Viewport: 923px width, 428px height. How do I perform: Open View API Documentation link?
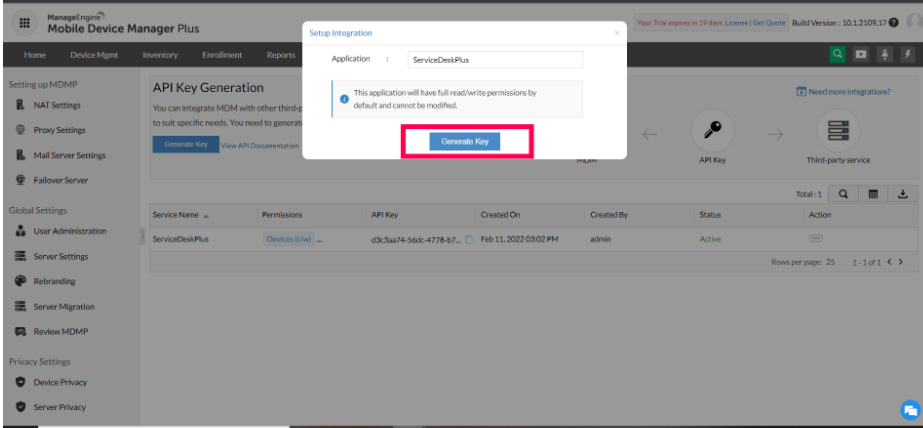(260, 145)
